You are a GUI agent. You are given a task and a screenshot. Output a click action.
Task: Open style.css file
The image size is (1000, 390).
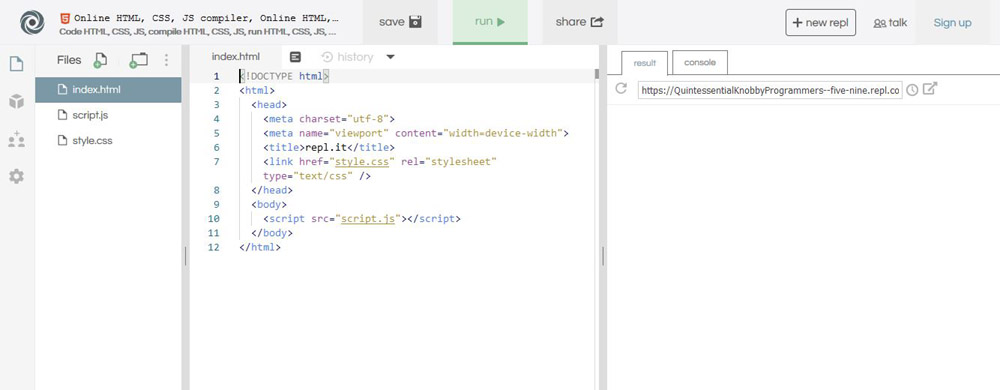[108, 140]
